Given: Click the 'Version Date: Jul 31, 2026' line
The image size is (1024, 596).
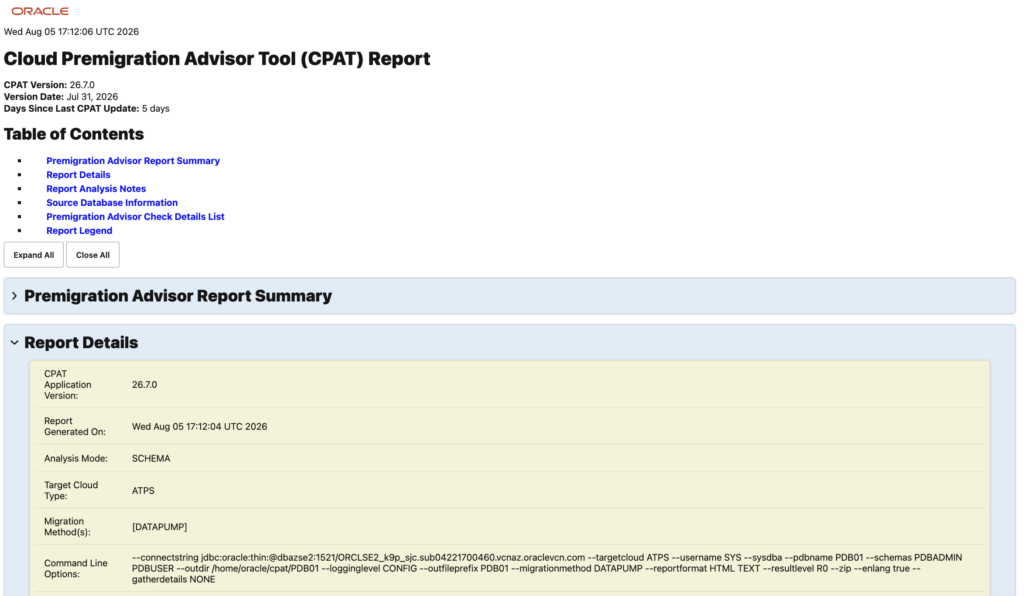Looking at the screenshot, I should 61,97.
